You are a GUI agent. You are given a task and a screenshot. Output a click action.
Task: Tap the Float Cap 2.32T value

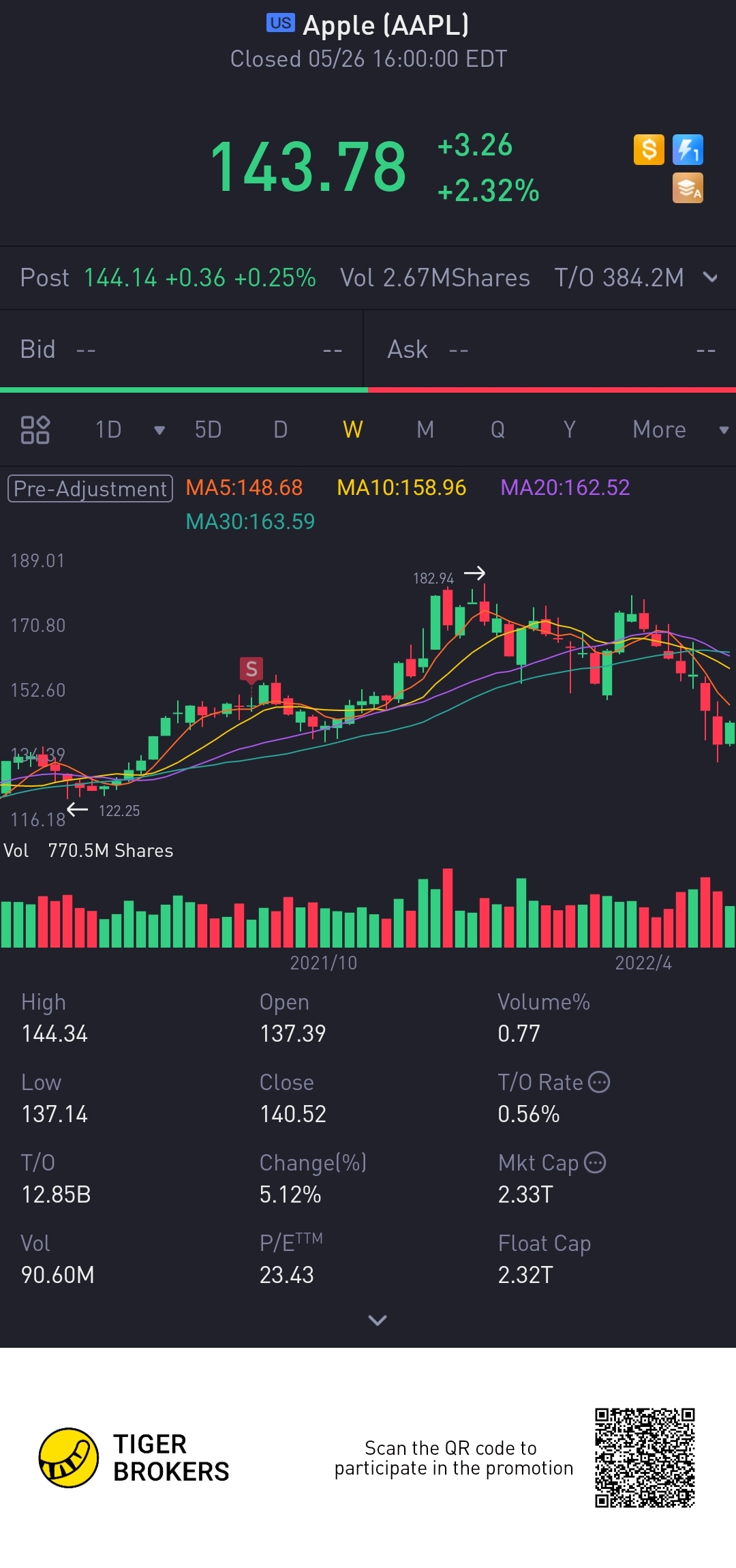[x=525, y=1276]
